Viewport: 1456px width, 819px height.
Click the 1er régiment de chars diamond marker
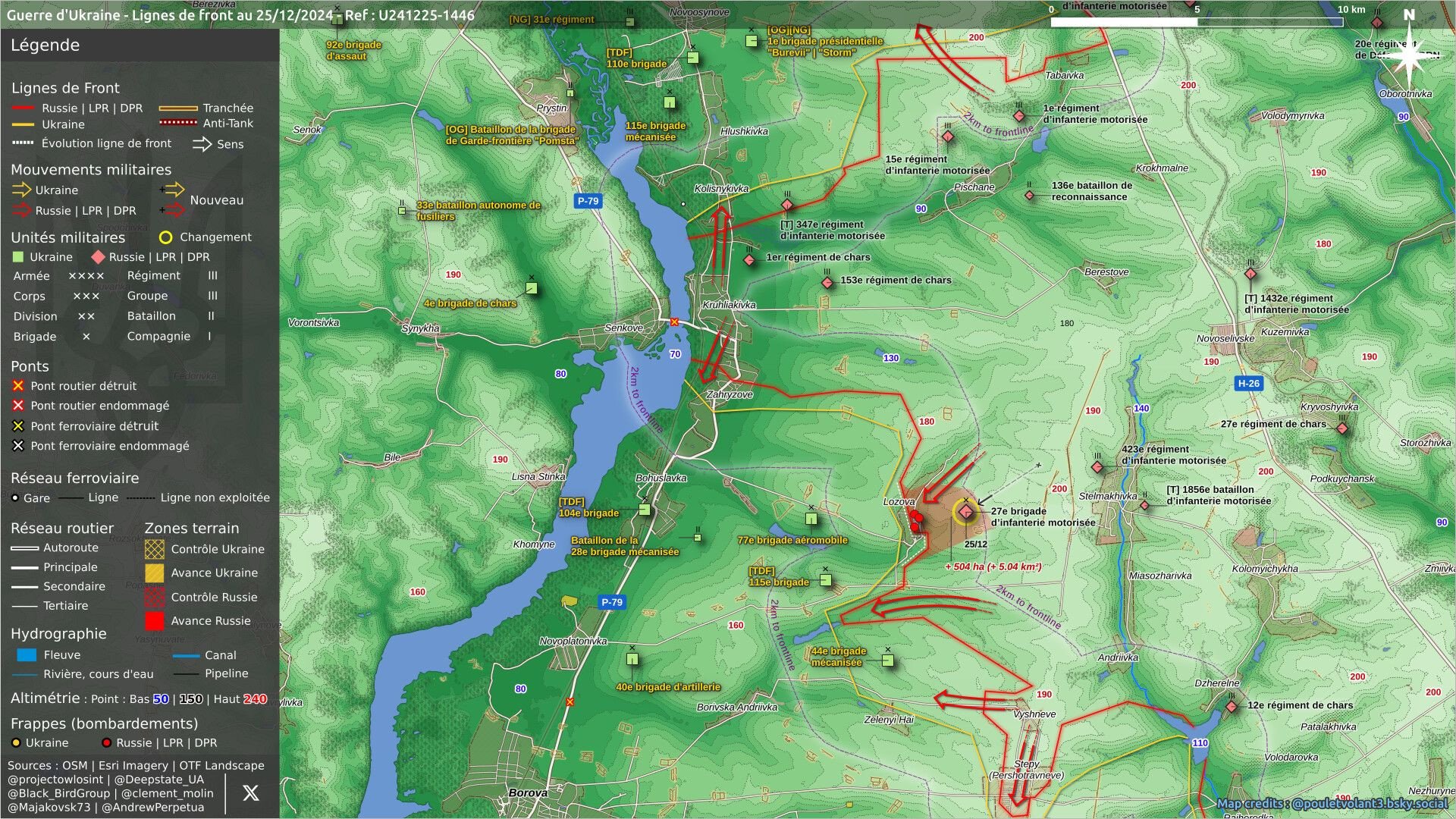point(750,260)
